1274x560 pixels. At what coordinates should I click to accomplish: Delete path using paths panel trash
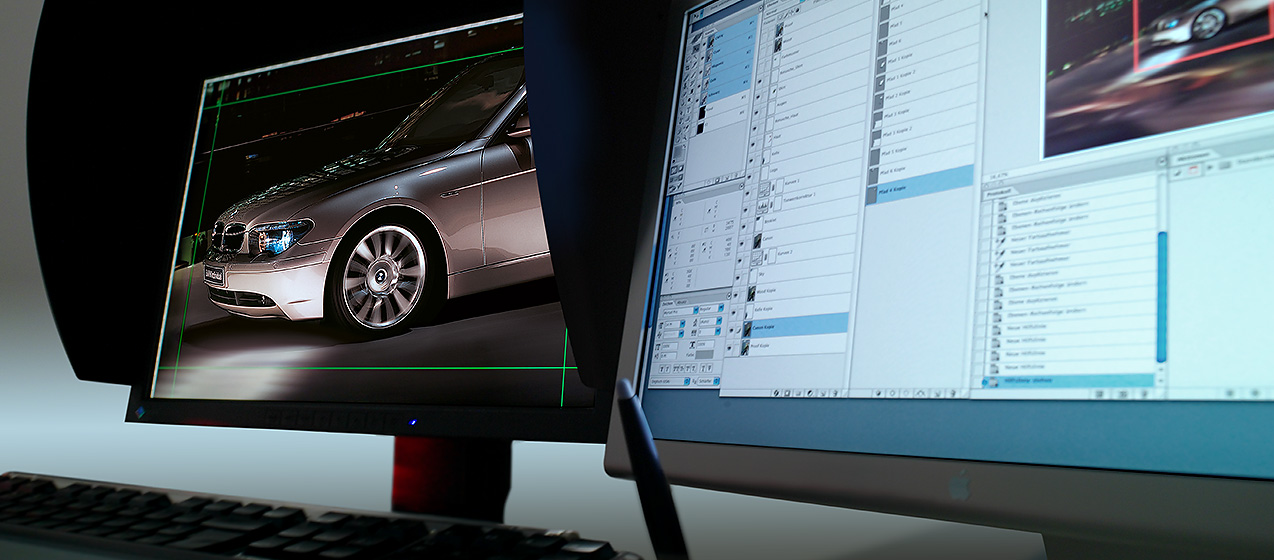coord(952,393)
